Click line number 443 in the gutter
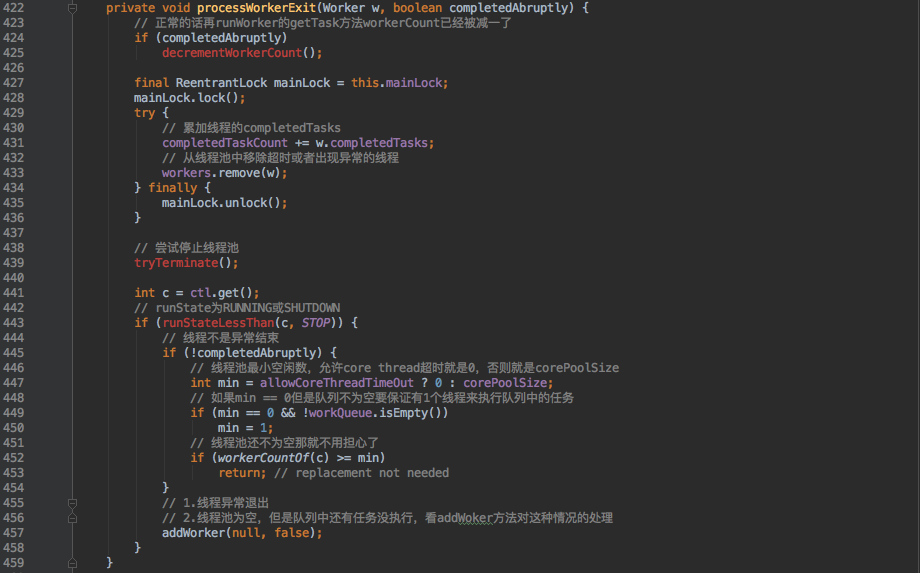This screenshot has height=573, width=920. click(x=13, y=323)
